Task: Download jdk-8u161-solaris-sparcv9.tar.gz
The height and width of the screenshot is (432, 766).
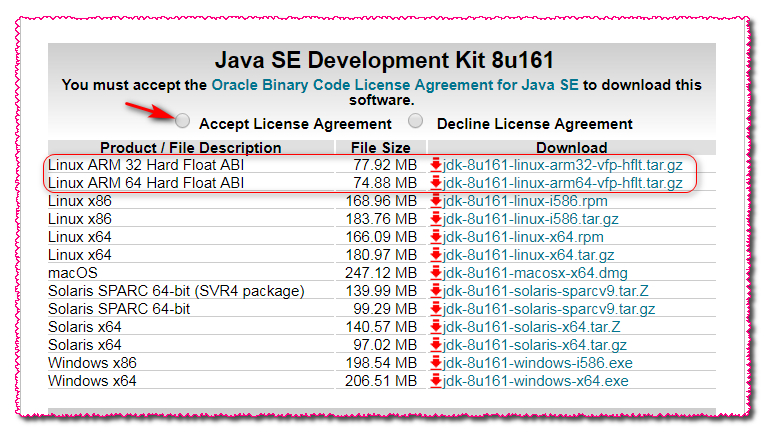Action: pyautogui.click(x=549, y=309)
